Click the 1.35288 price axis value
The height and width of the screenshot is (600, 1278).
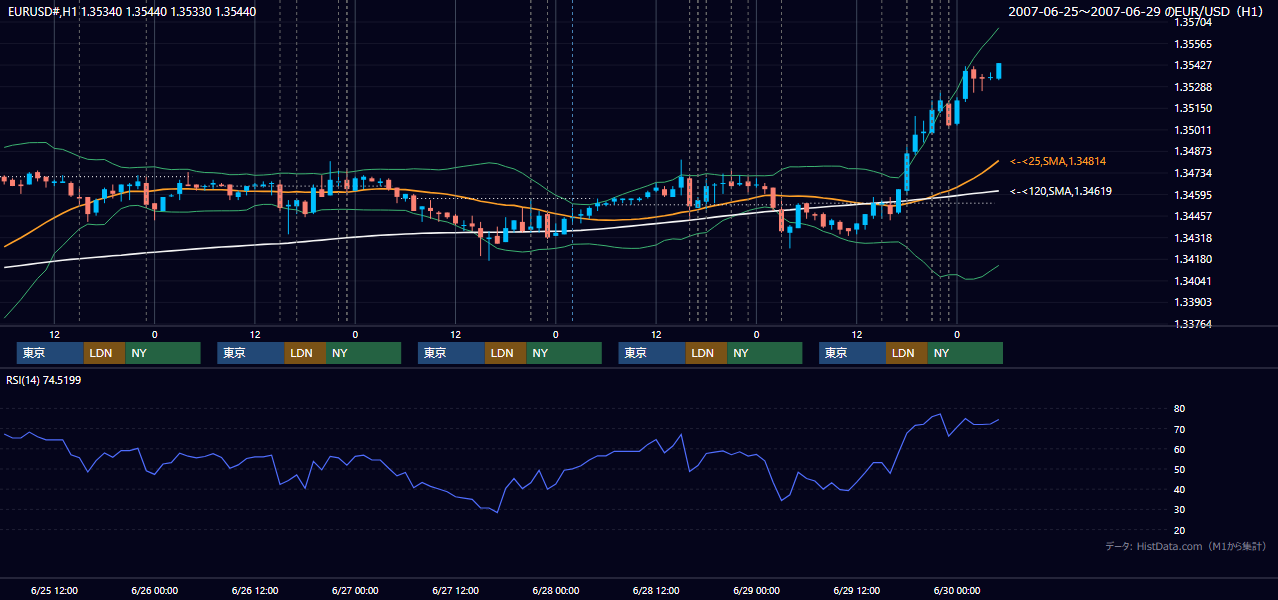coord(1192,87)
